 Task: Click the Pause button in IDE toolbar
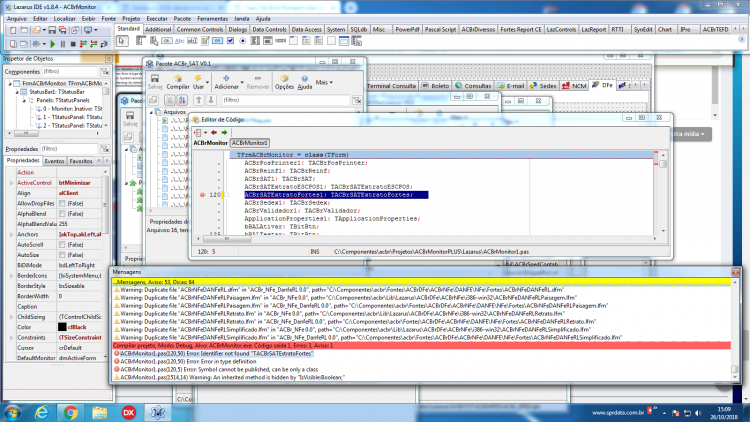[x=63, y=44]
